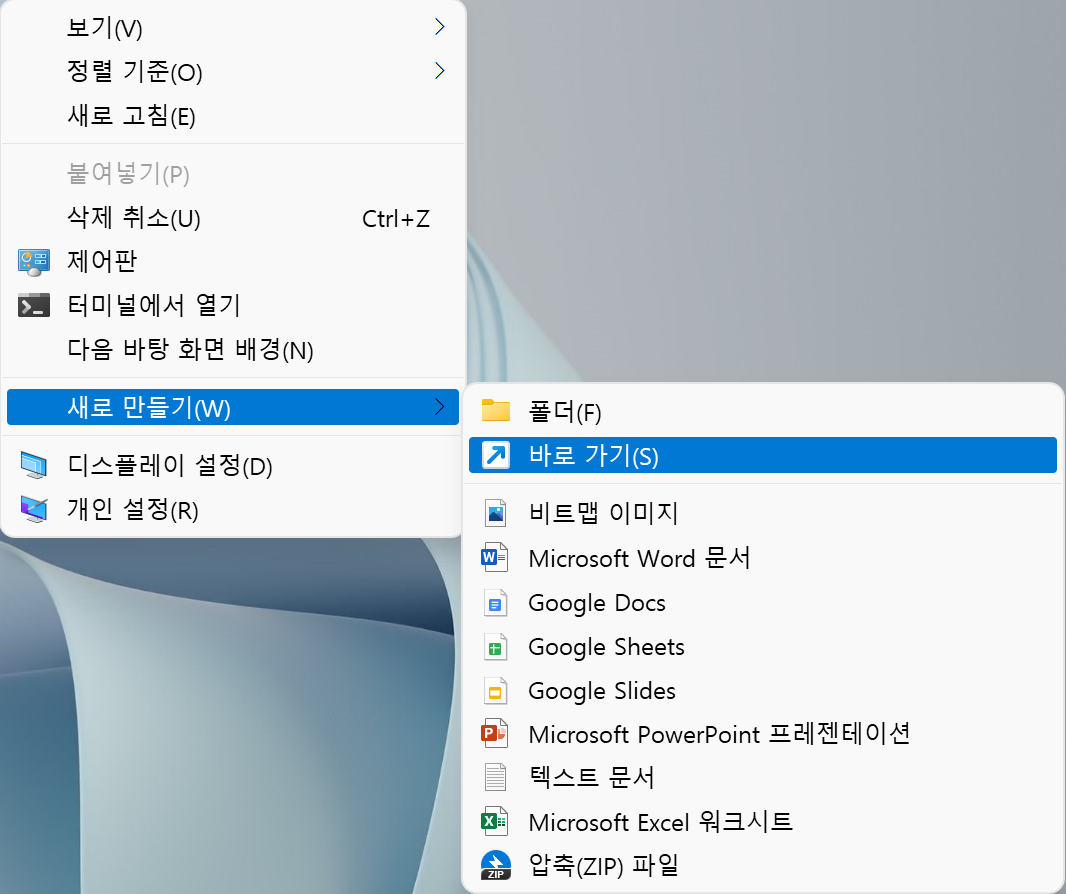Create a new Google Sheets file
The height and width of the screenshot is (894, 1066).
pos(763,647)
